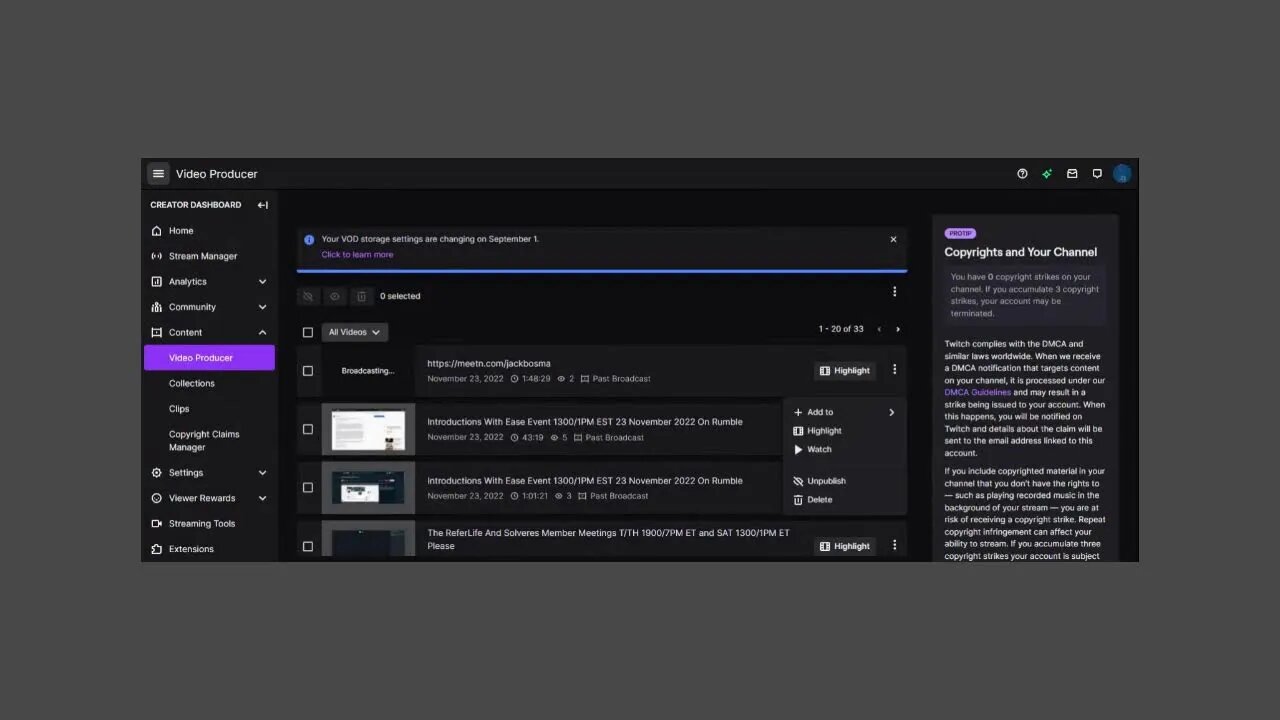
Task: Open the 43:19 Introductions video thumbnail
Action: tap(368, 430)
